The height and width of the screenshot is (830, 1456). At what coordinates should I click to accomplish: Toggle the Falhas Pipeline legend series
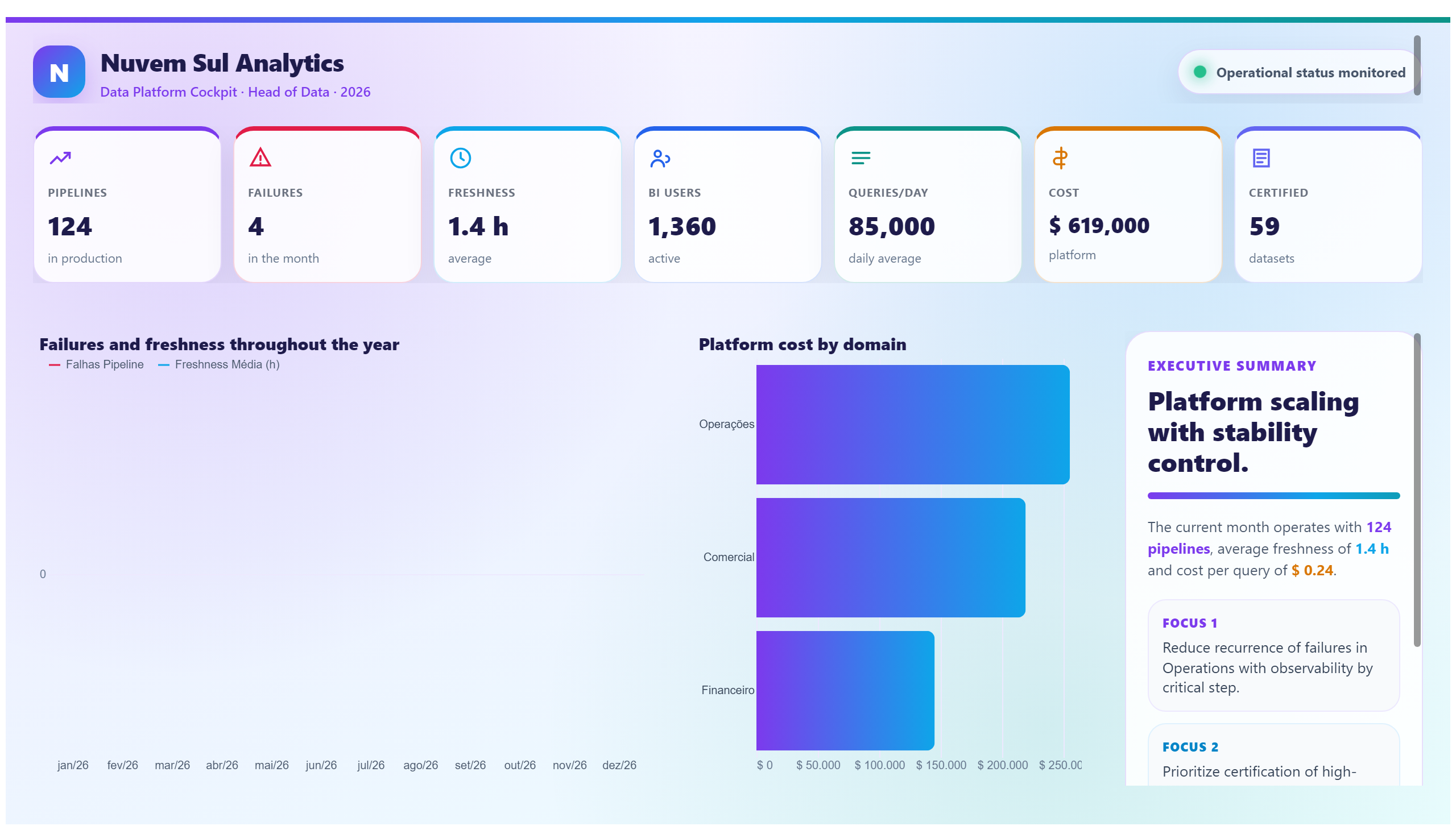(x=96, y=365)
